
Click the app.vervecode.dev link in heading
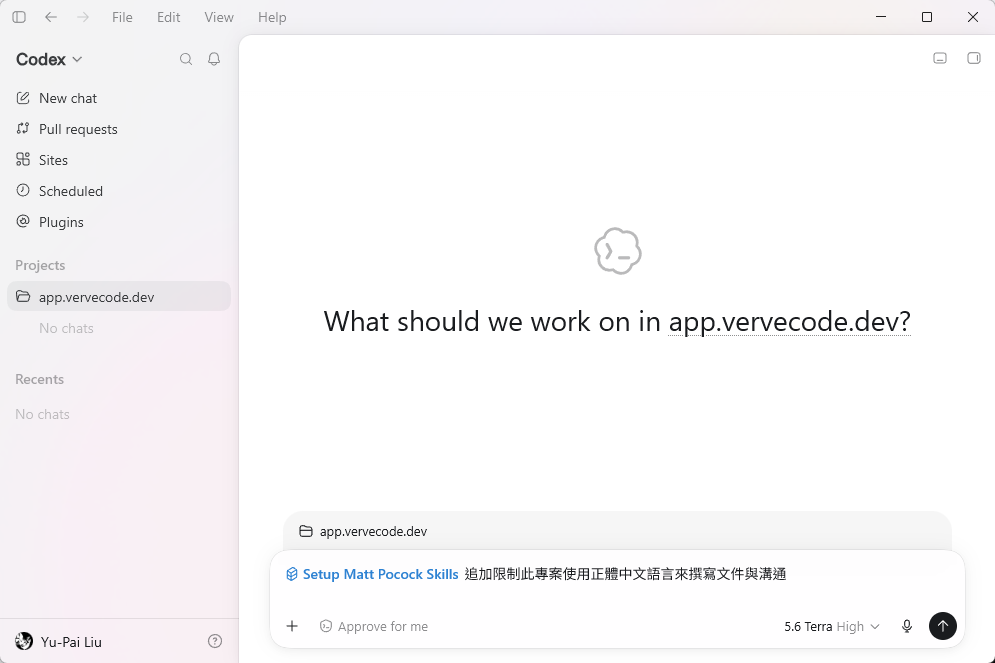point(789,322)
